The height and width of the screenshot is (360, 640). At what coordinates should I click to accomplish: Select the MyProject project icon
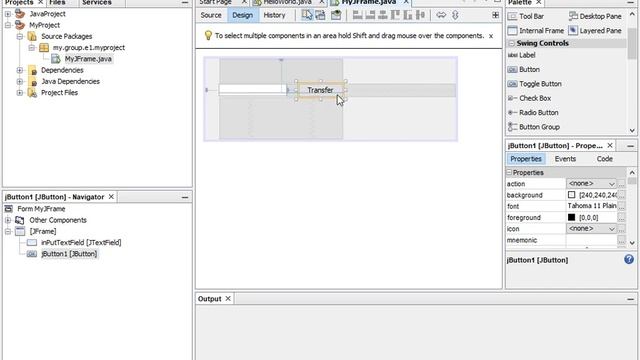tap(20, 25)
